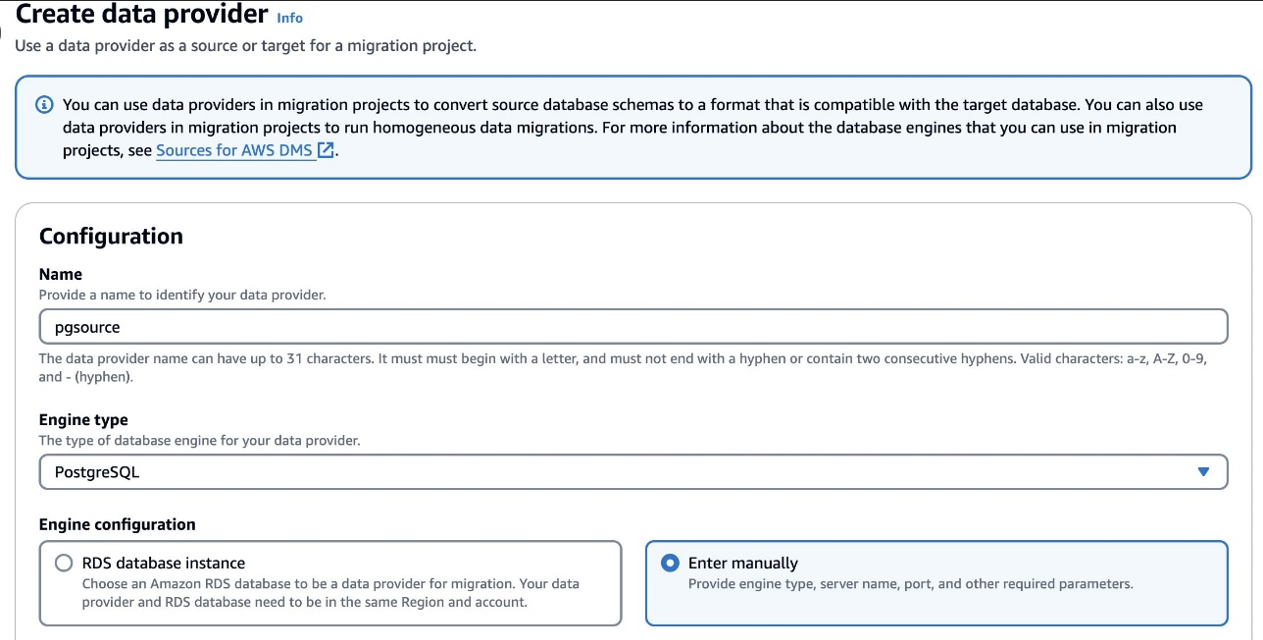Open the Sources for AWS DMS link
This screenshot has width=1263, height=640.
click(x=234, y=150)
